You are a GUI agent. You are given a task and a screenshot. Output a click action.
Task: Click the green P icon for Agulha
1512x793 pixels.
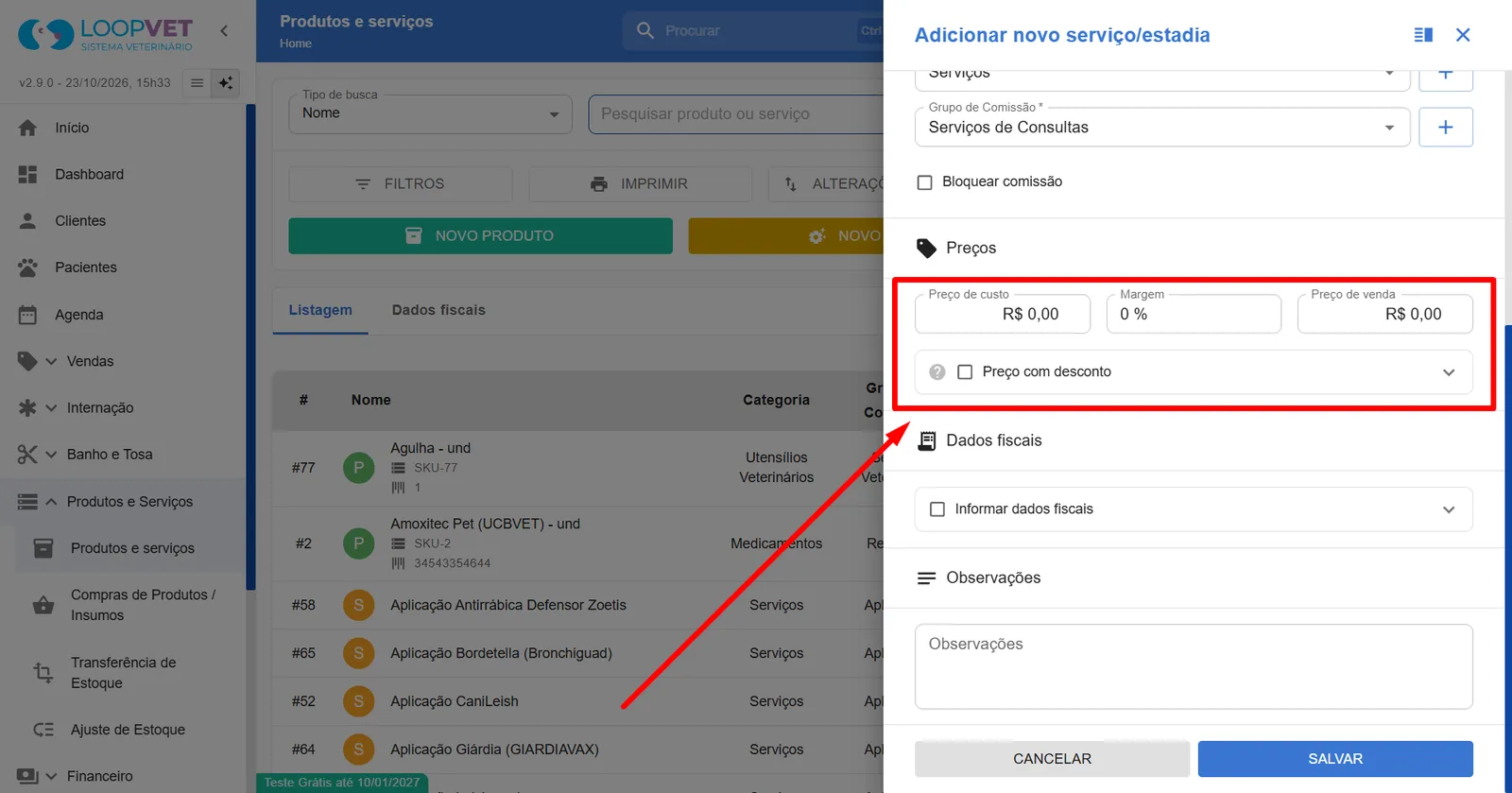click(358, 467)
